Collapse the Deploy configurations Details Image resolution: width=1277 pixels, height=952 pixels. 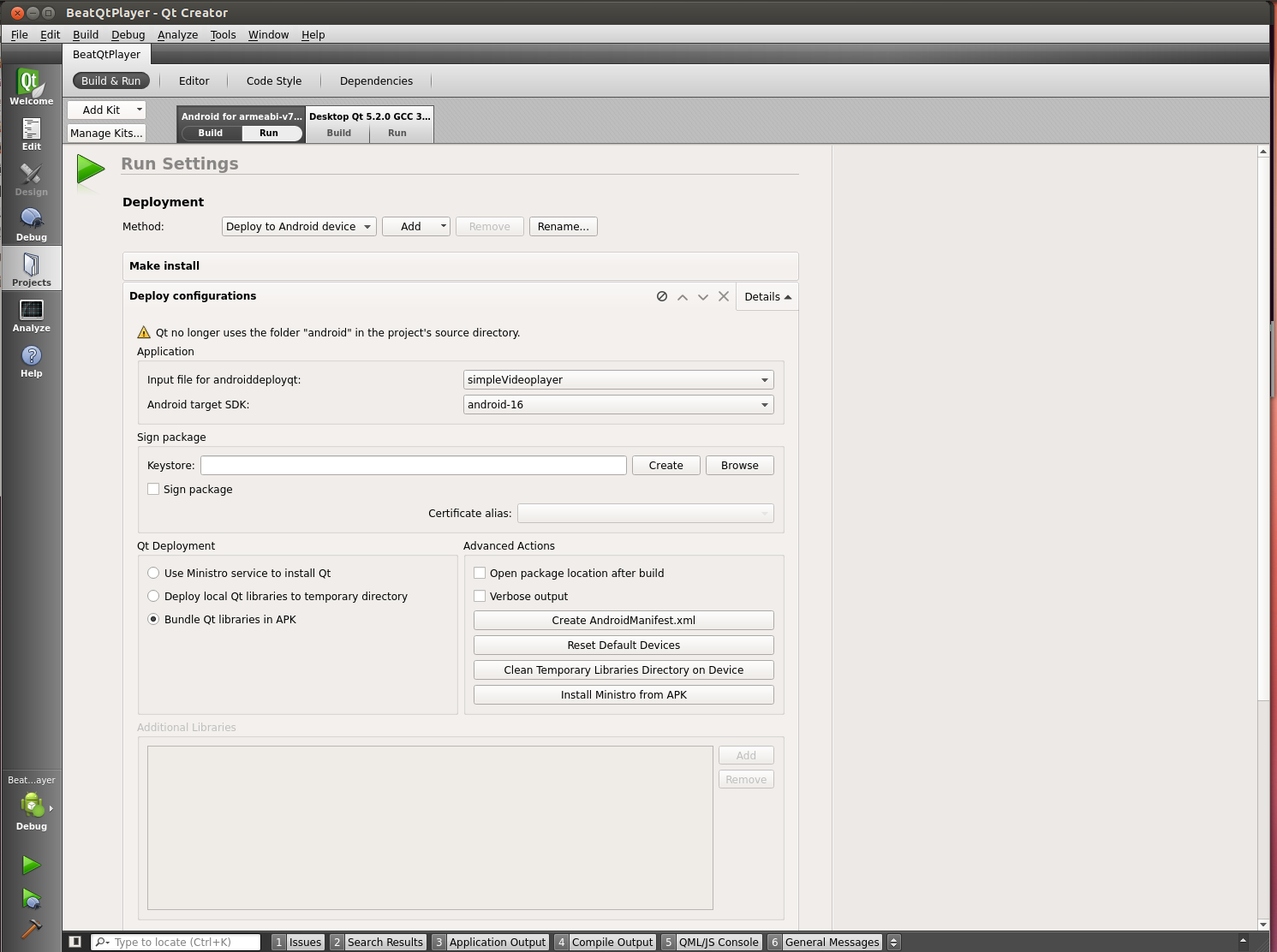[x=767, y=296]
